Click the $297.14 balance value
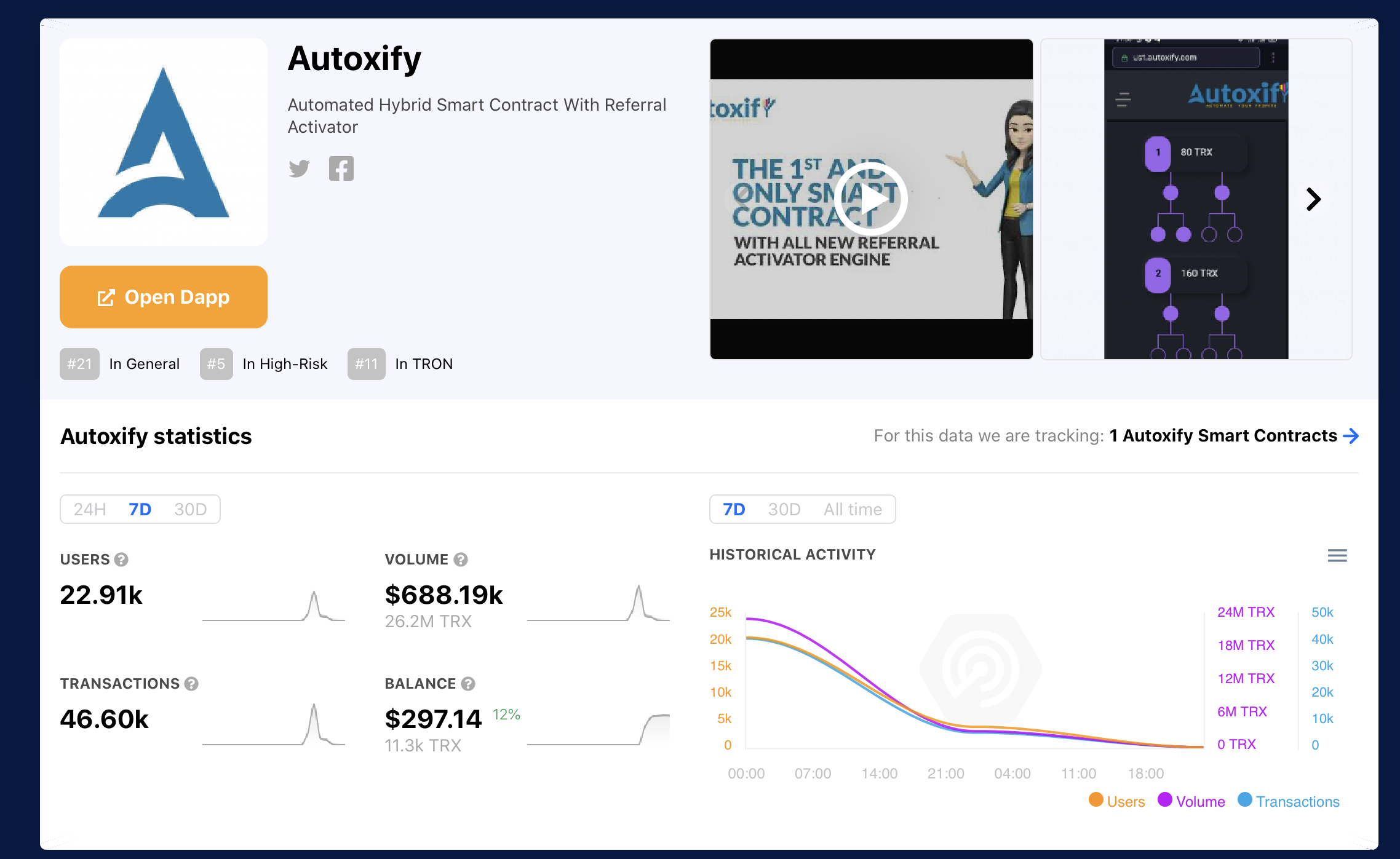Screen dimensions: 1400x859 (x=433, y=719)
